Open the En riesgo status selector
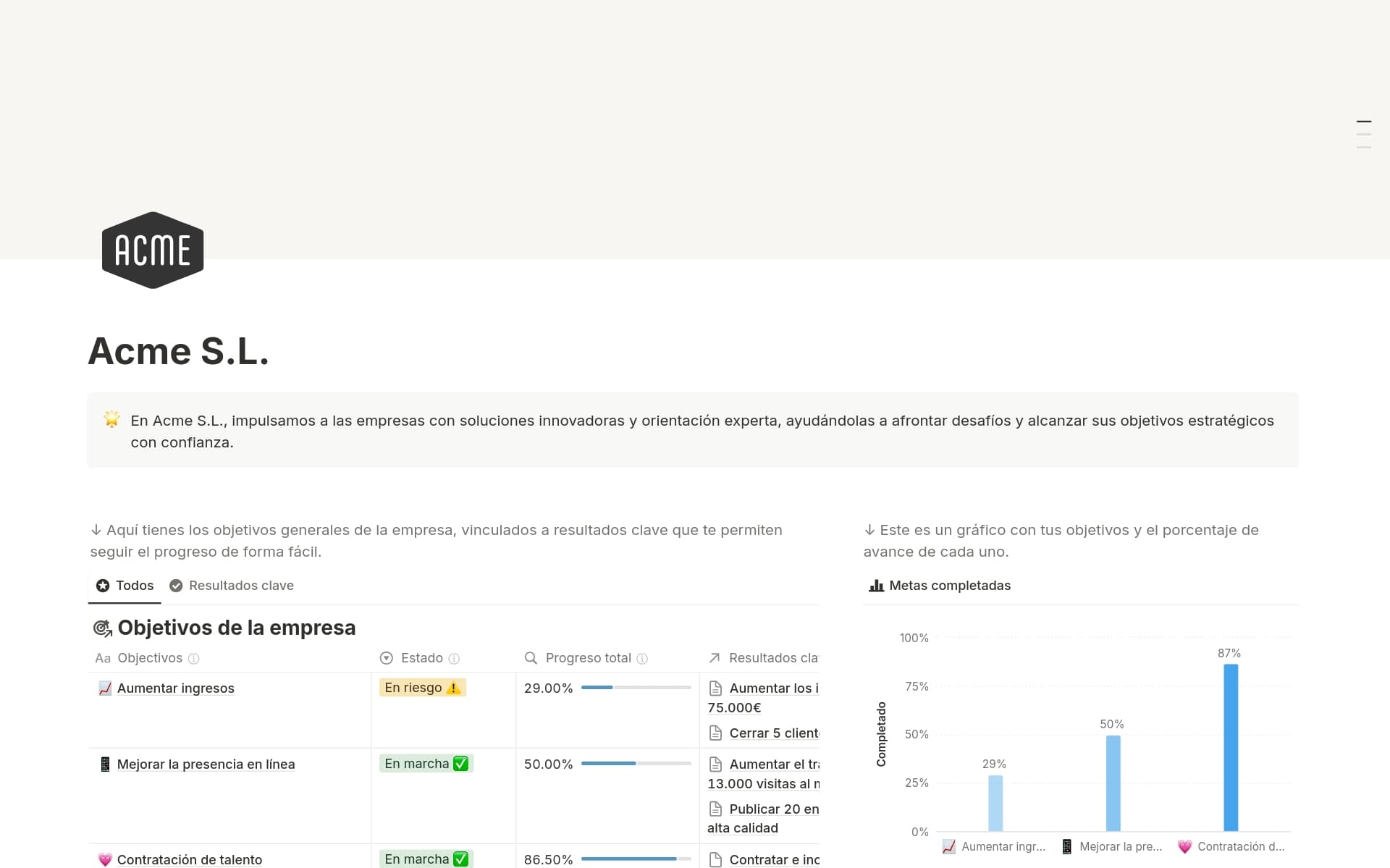1390x868 pixels. coord(422,688)
